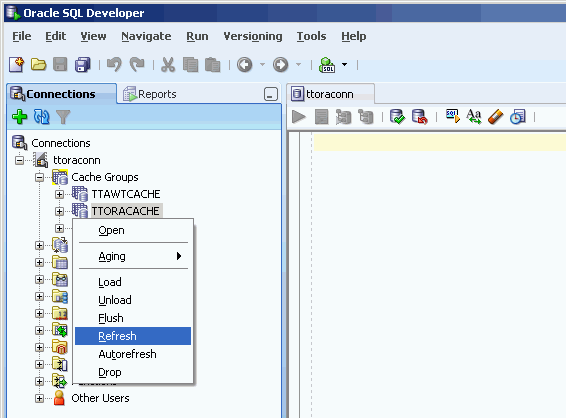Click the SQL History clock icon
The width and height of the screenshot is (566, 418).
click(x=518, y=117)
